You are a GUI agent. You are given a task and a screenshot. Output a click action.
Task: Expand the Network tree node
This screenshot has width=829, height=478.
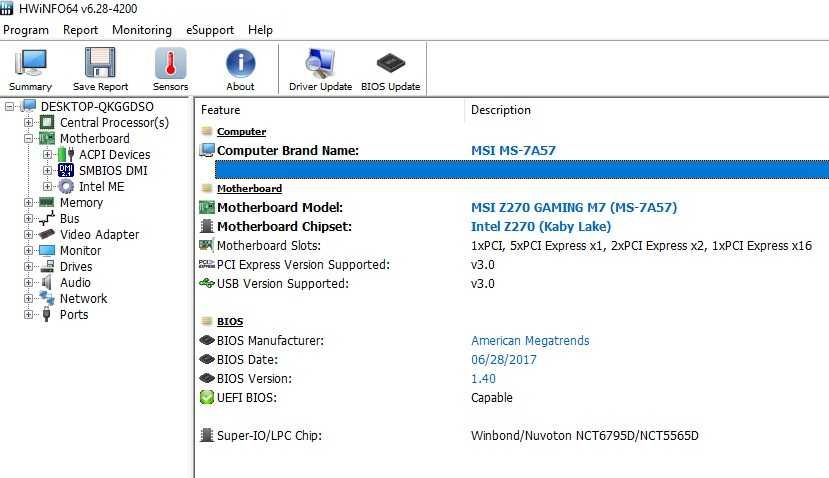pyautogui.click(x=29, y=298)
